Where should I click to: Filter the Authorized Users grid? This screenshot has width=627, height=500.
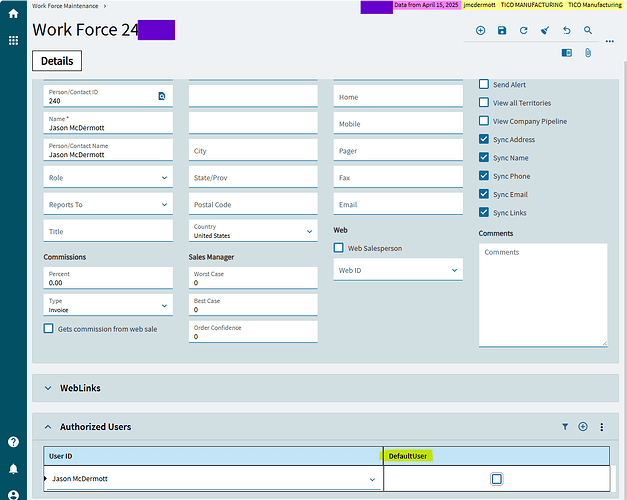pos(565,427)
